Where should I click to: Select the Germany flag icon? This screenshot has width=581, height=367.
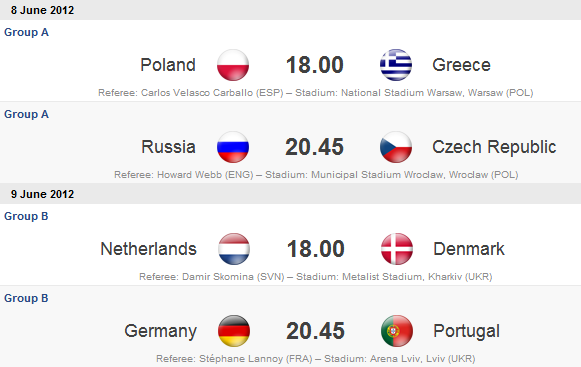pos(234,331)
